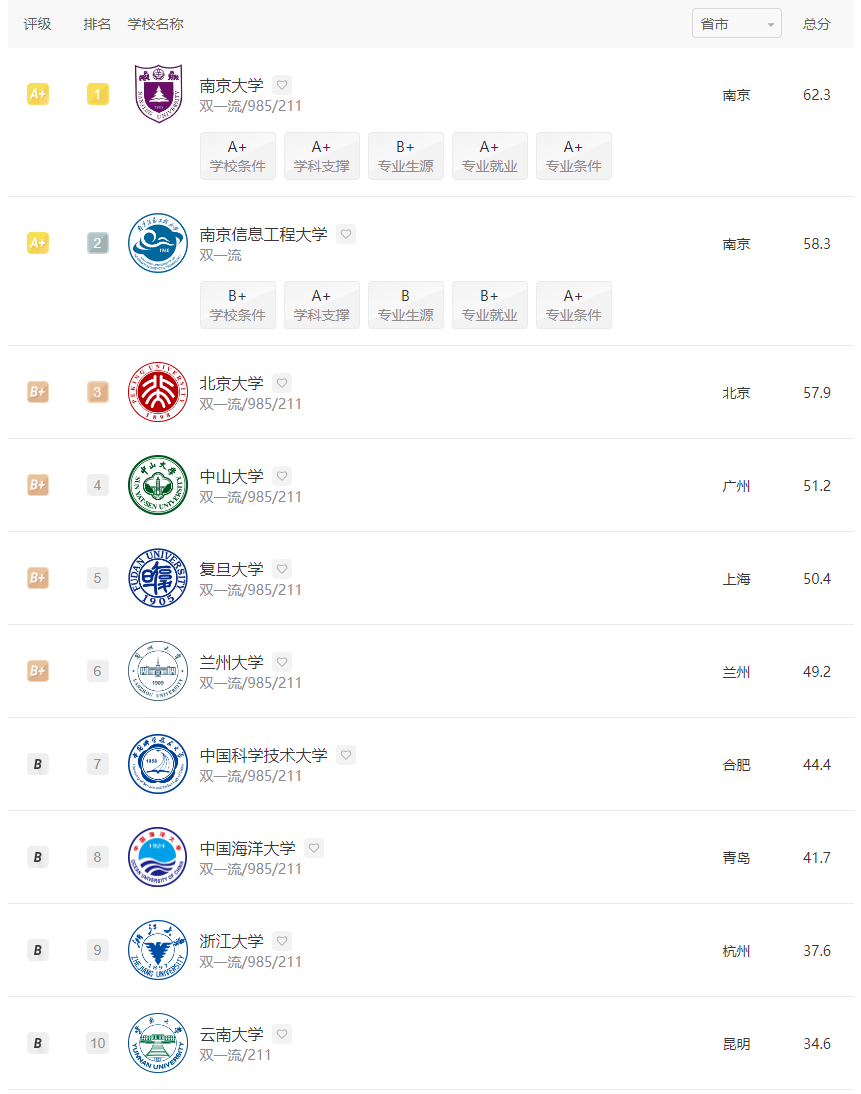Open 南京信息工程大学 school name link
The image size is (861, 1094).
pyautogui.click(x=263, y=234)
